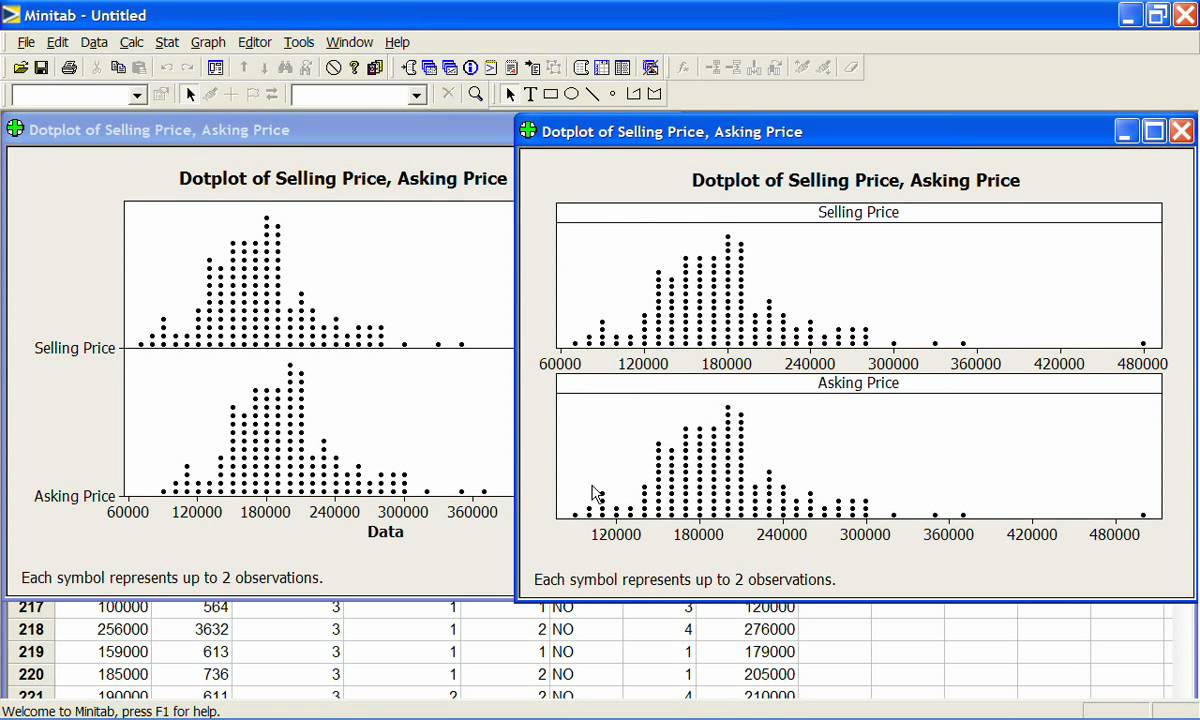Activate the graph editing Select pointer tool
Screen dimensions: 1200x720
click(x=191, y=94)
